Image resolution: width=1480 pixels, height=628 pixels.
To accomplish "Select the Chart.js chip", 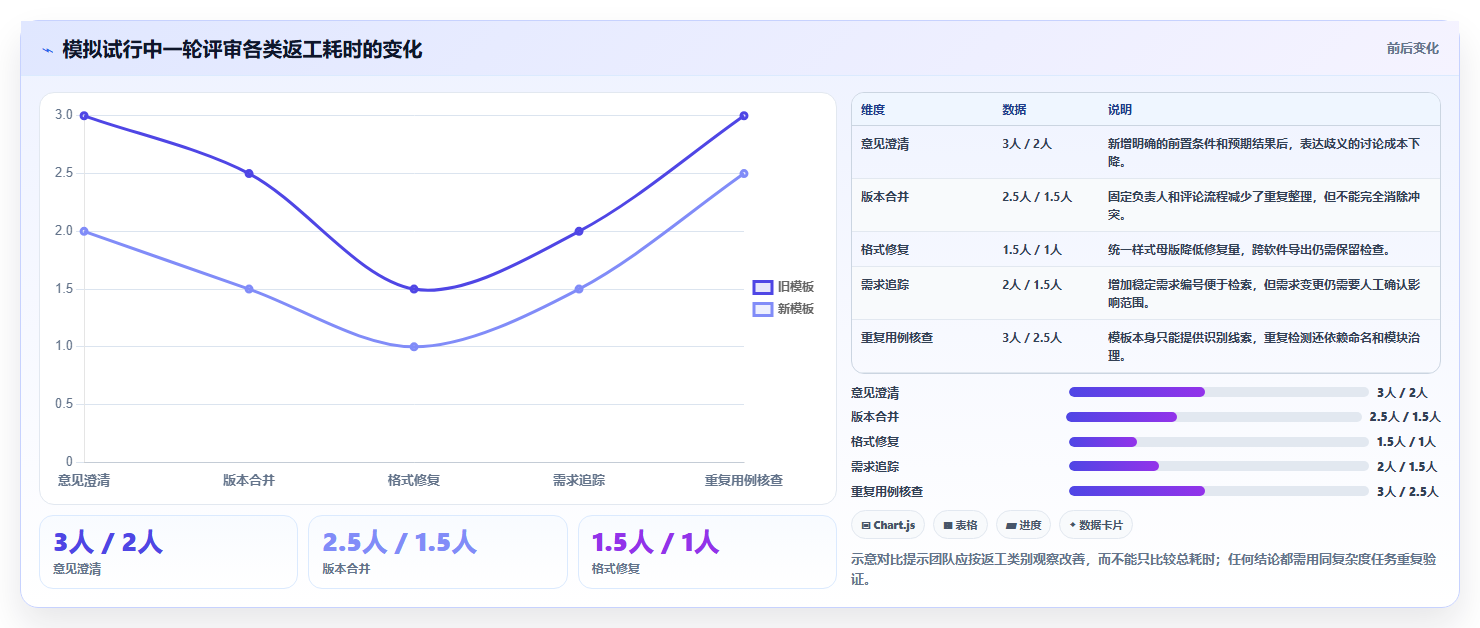I will click(888, 525).
